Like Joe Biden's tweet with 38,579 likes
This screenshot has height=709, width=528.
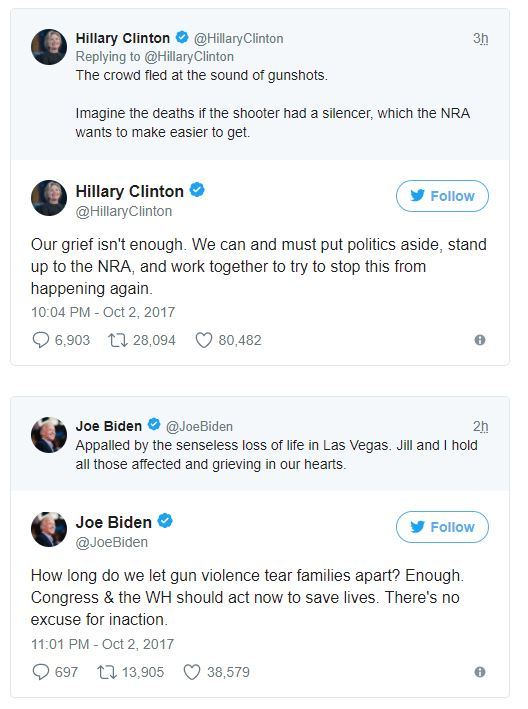click(x=192, y=672)
